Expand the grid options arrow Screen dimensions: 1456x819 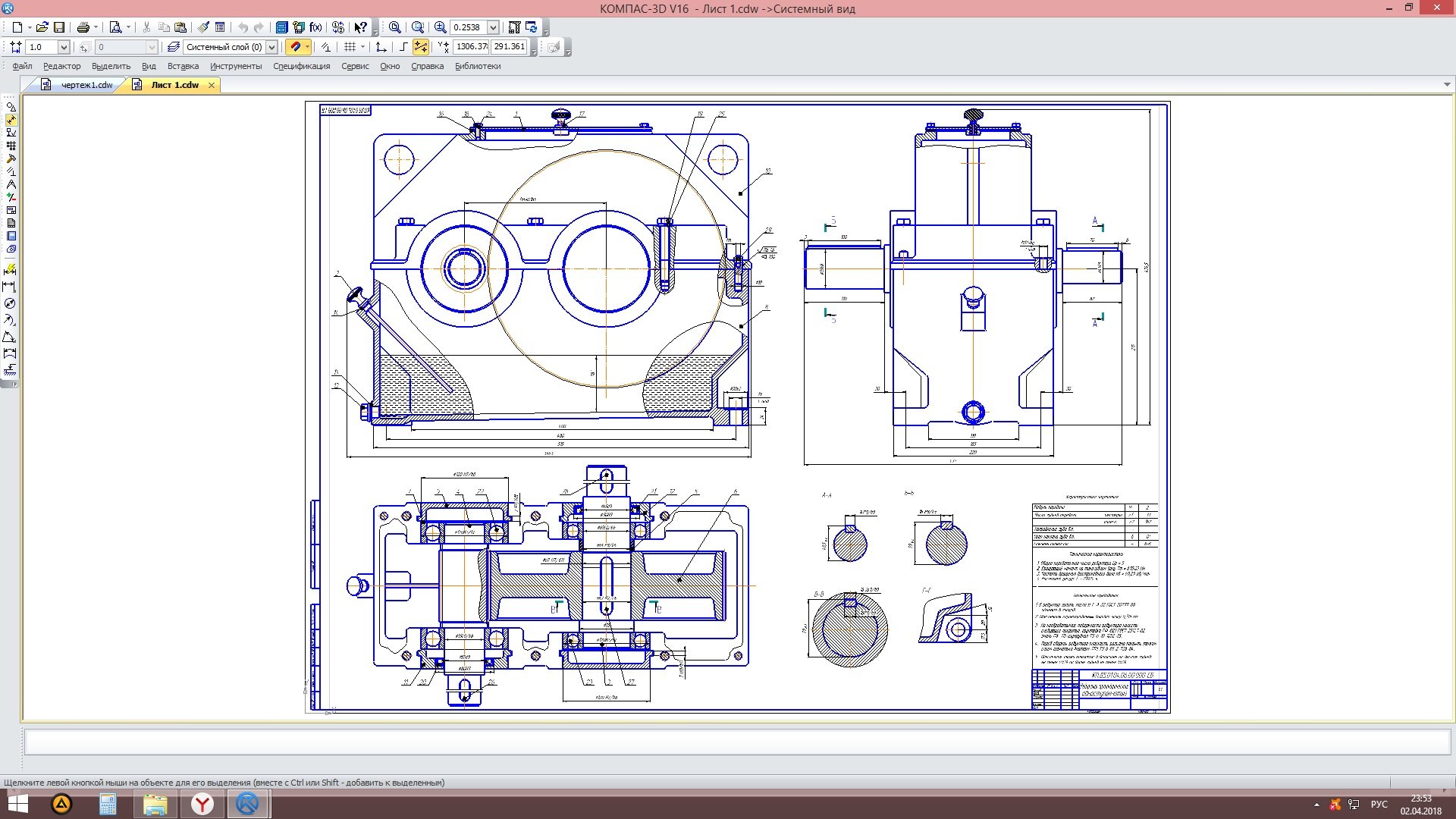(x=362, y=47)
